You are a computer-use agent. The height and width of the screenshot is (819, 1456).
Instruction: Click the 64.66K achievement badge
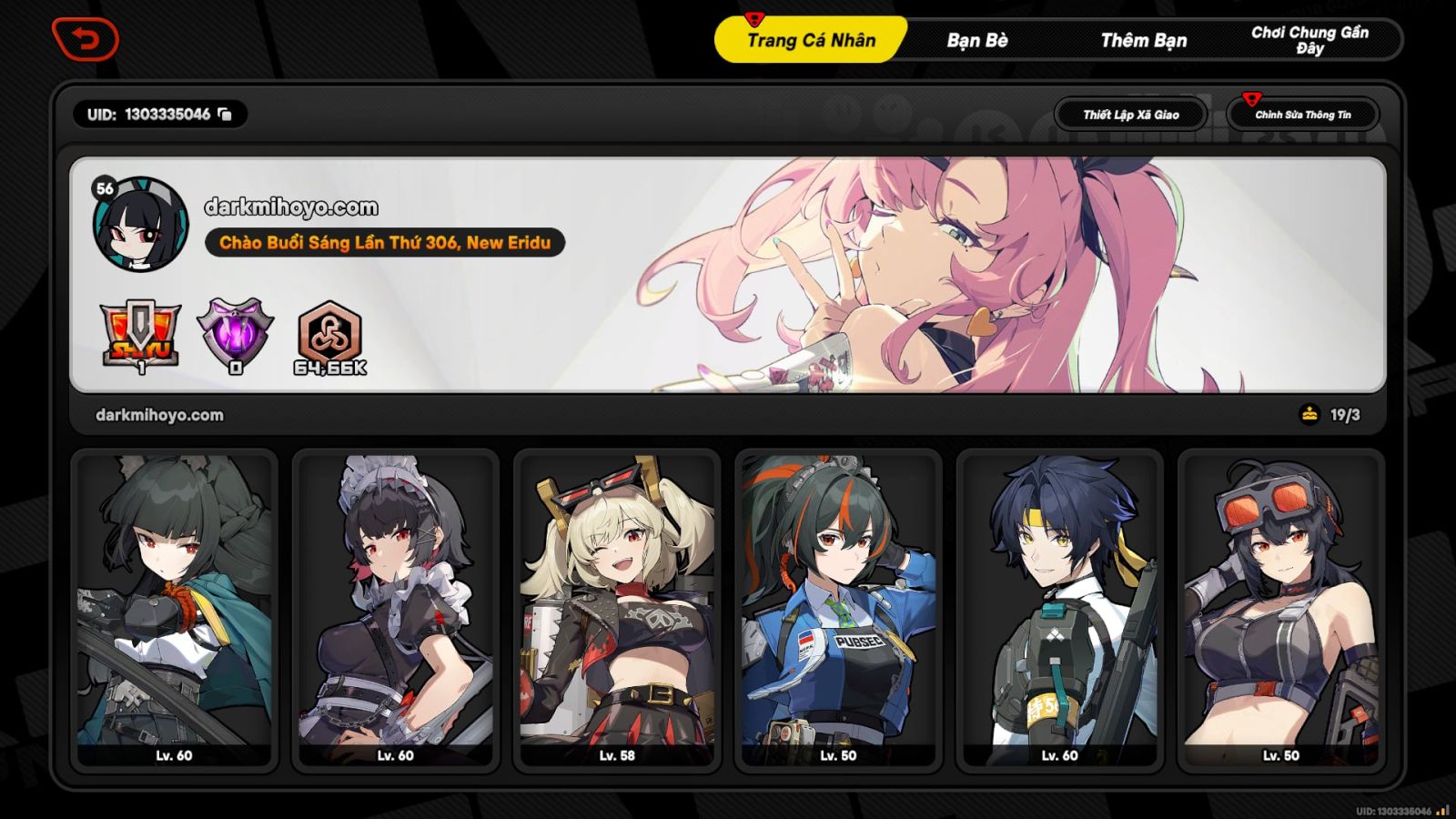[330, 338]
